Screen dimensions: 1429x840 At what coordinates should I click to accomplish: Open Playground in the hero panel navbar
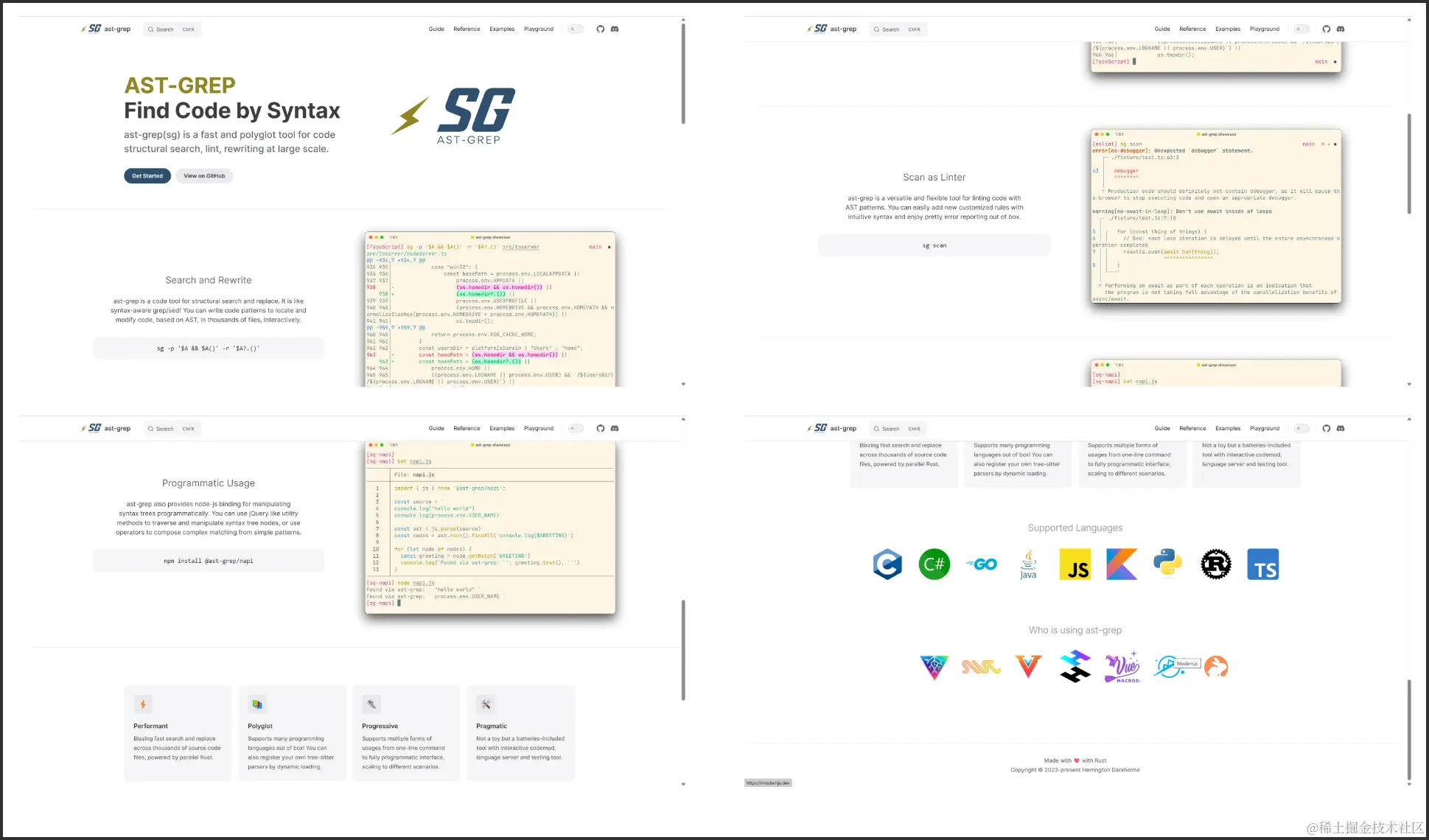pyautogui.click(x=539, y=29)
